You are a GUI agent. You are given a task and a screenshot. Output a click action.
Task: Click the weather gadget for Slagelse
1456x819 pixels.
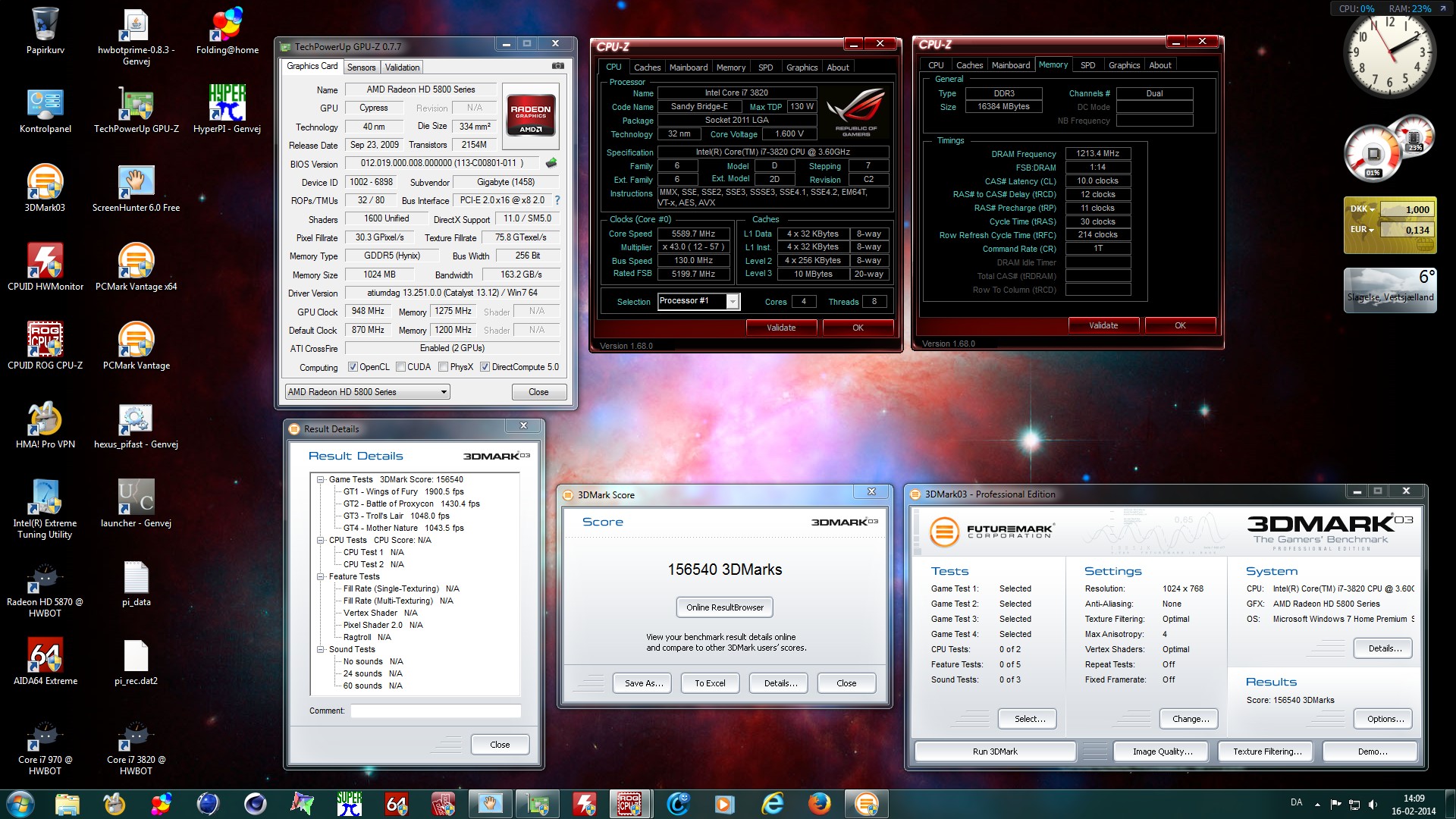tap(1389, 291)
